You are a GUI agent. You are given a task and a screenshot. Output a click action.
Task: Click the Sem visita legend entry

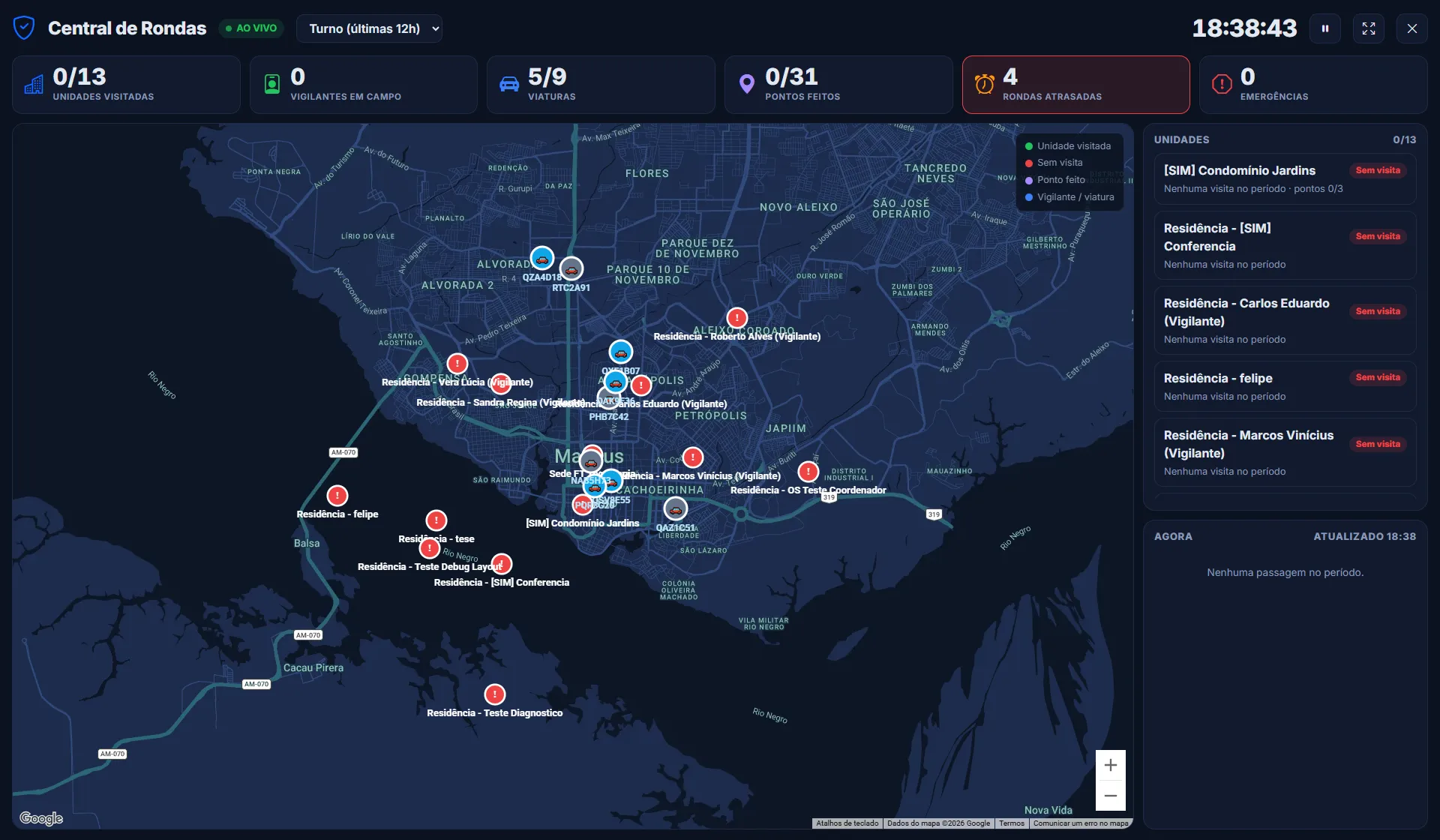pyautogui.click(x=1054, y=163)
